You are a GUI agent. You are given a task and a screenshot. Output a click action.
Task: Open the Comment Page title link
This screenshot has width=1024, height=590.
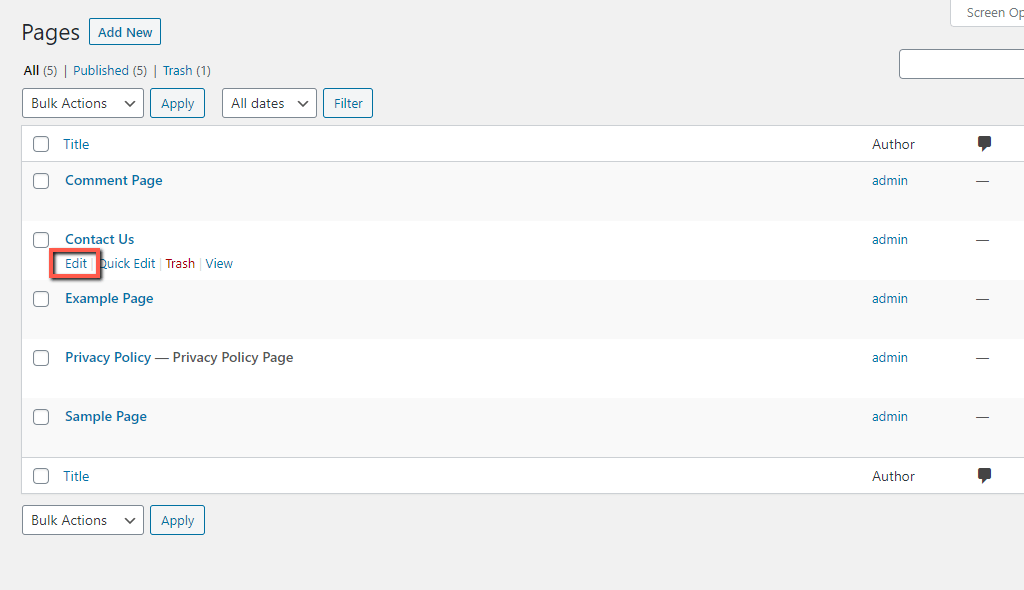pyautogui.click(x=114, y=180)
